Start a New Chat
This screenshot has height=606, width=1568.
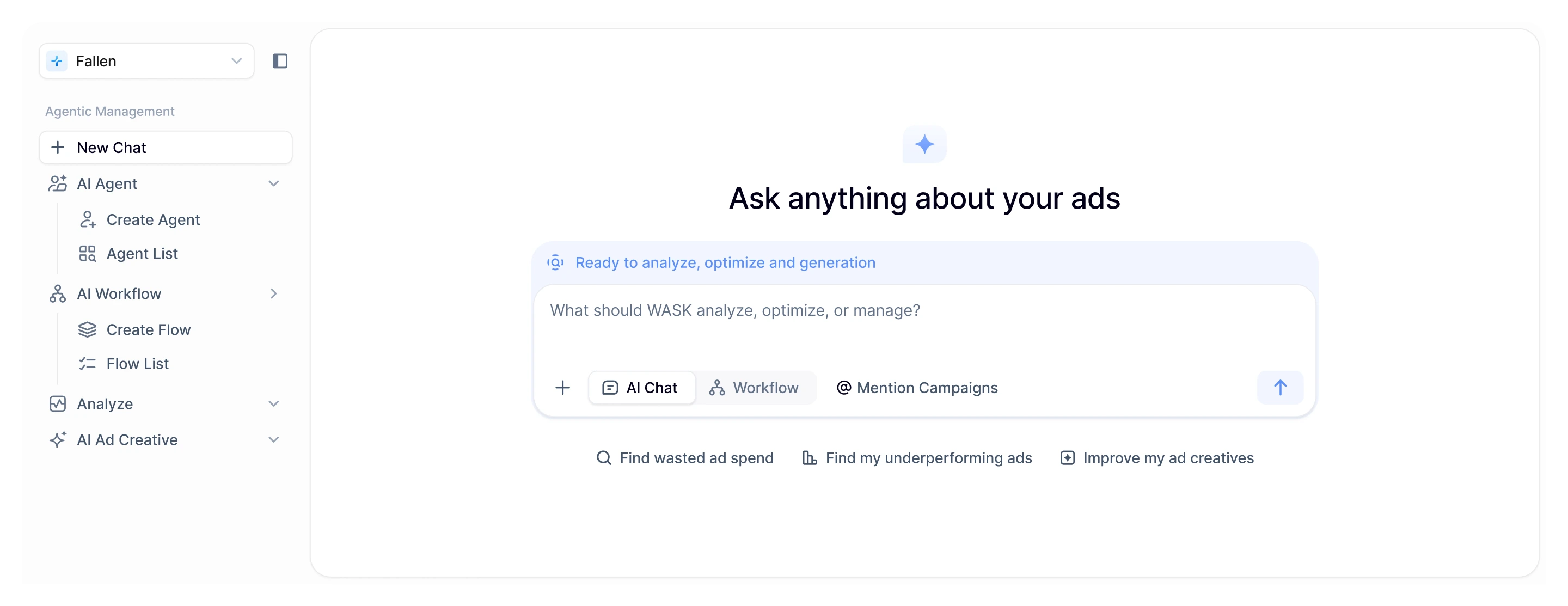pos(166,148)
